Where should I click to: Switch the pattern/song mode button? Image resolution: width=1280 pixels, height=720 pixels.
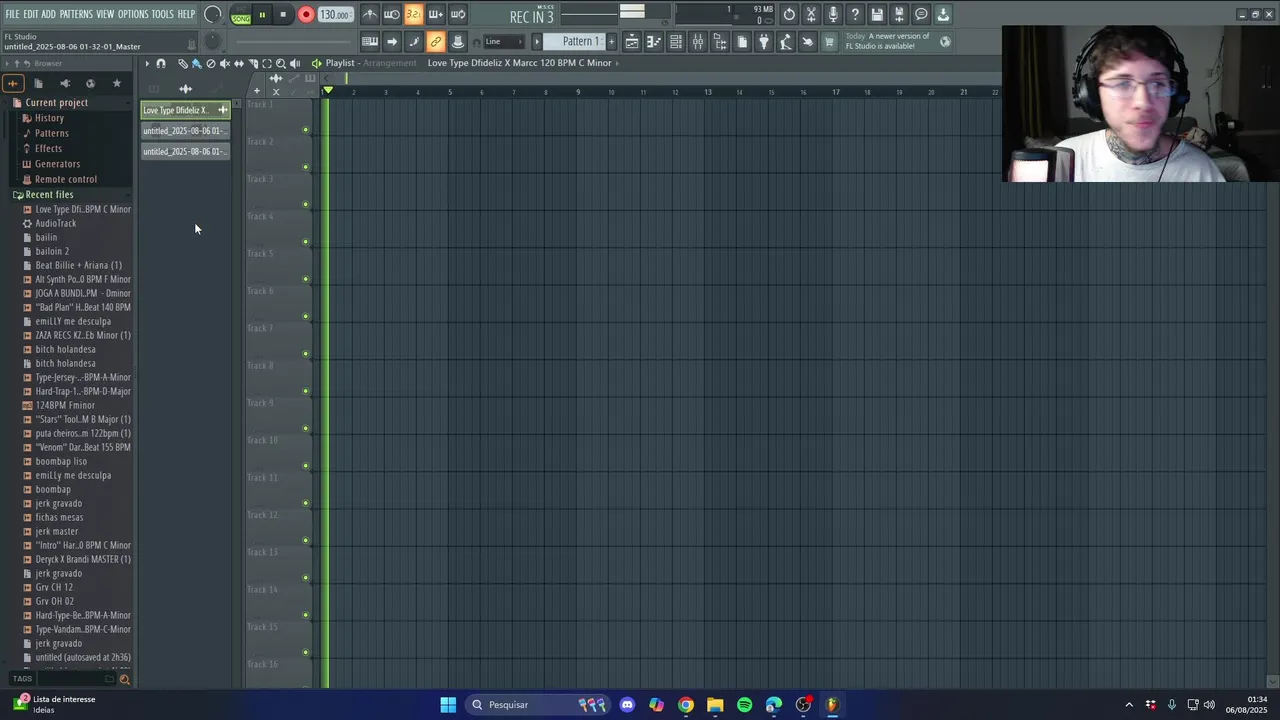(241, 15)
